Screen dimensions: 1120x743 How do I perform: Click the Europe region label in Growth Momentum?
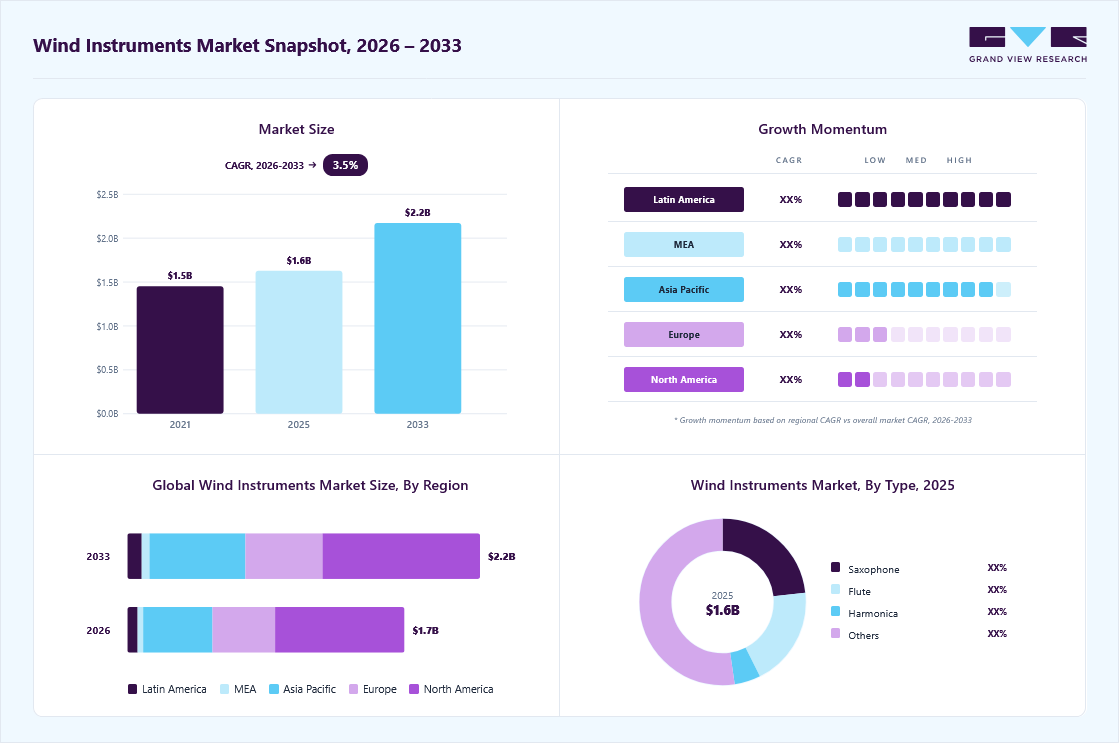(684, 334)
